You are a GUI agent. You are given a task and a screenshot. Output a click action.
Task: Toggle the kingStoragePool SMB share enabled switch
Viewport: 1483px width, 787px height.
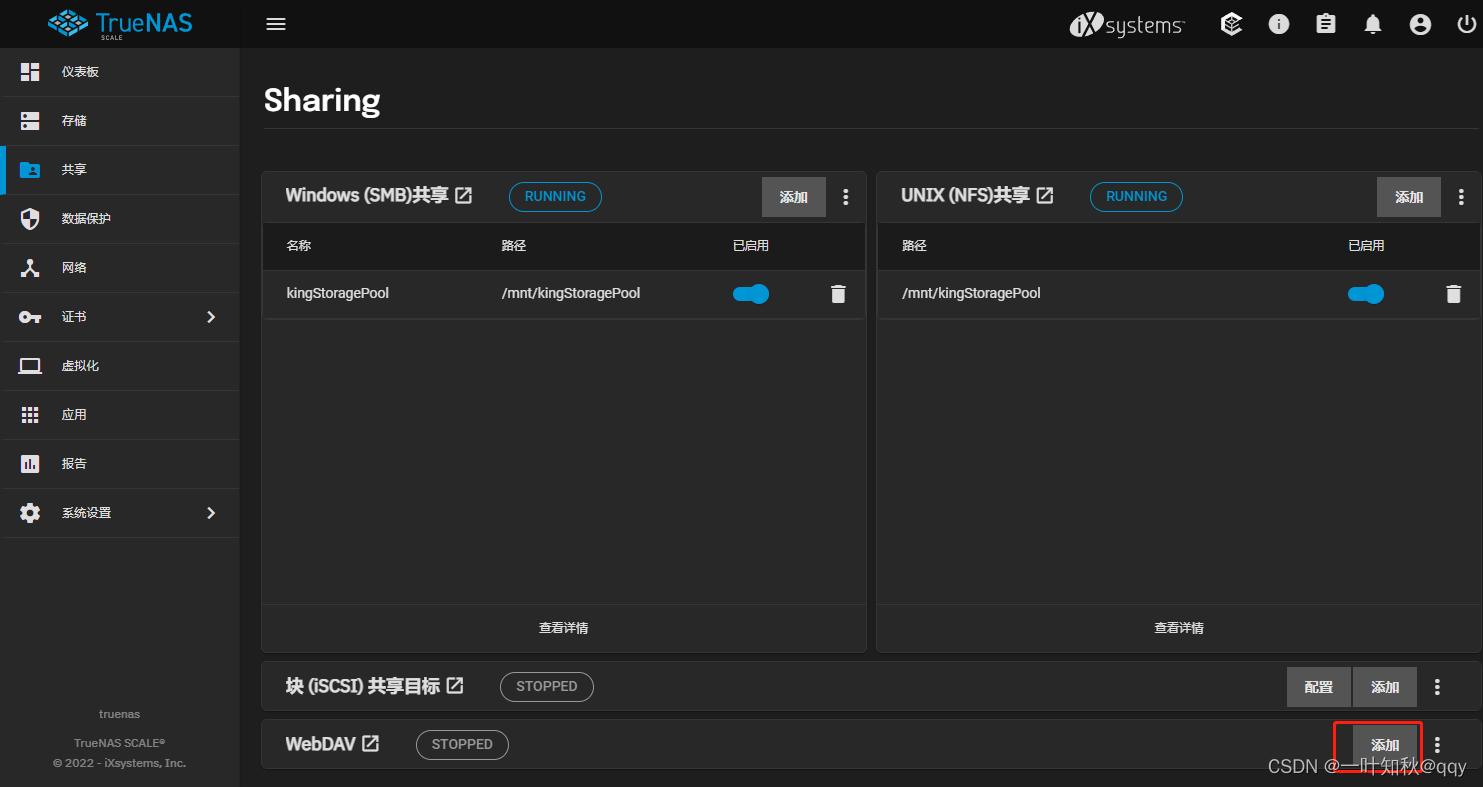751,294
